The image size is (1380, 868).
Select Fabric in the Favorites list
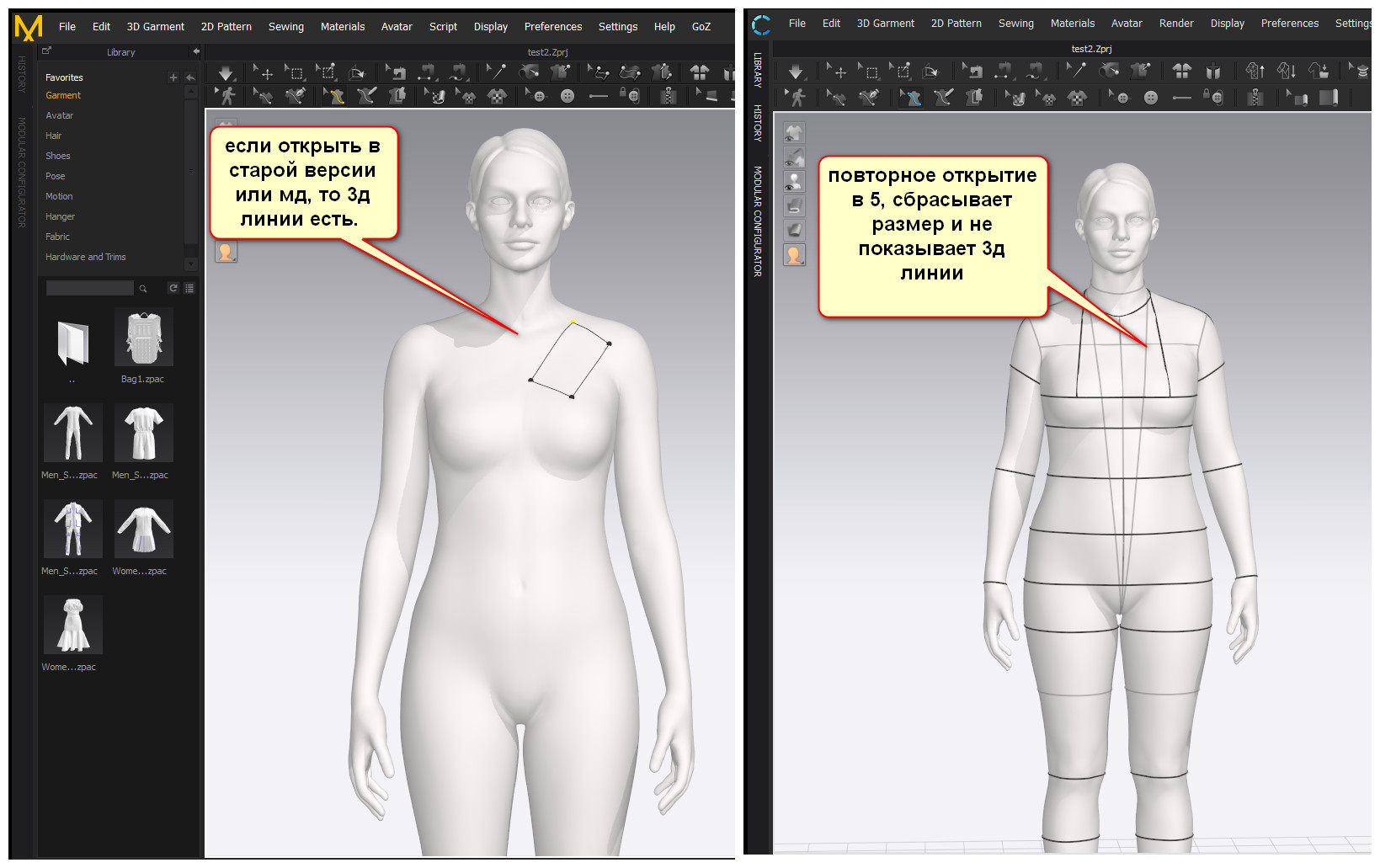click(58, 237)
